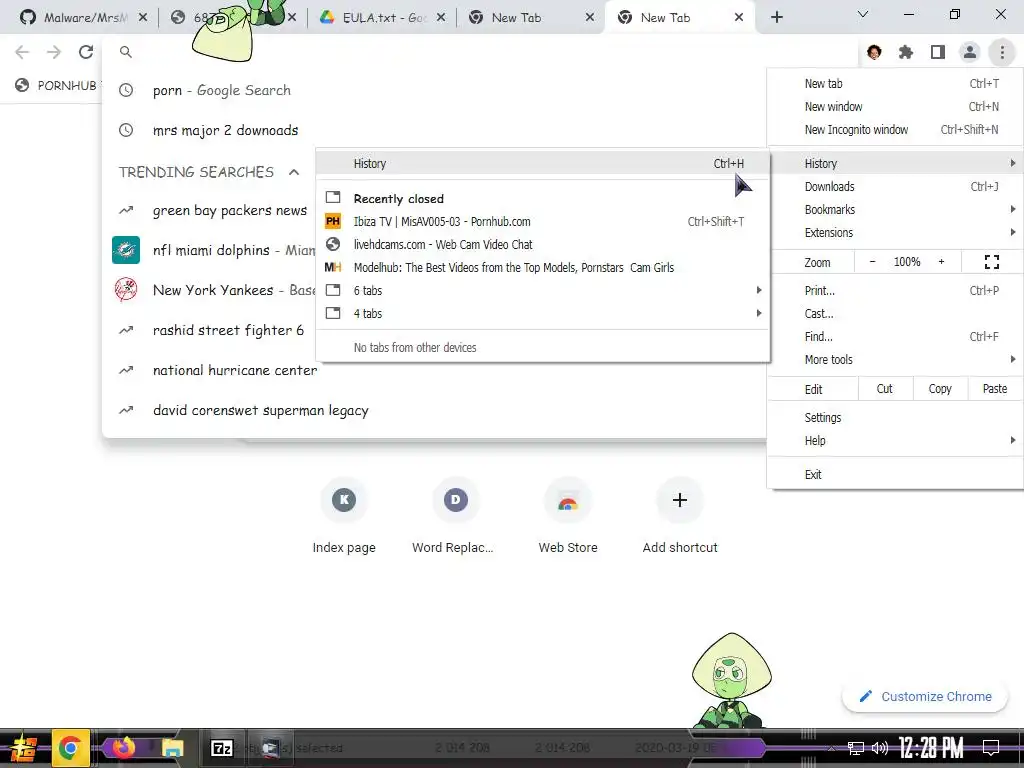The width and height of the screenshot is (1024, 768).
Task: Expand the Extensions submenu in Chrome menu
Action: pos(895,232)
